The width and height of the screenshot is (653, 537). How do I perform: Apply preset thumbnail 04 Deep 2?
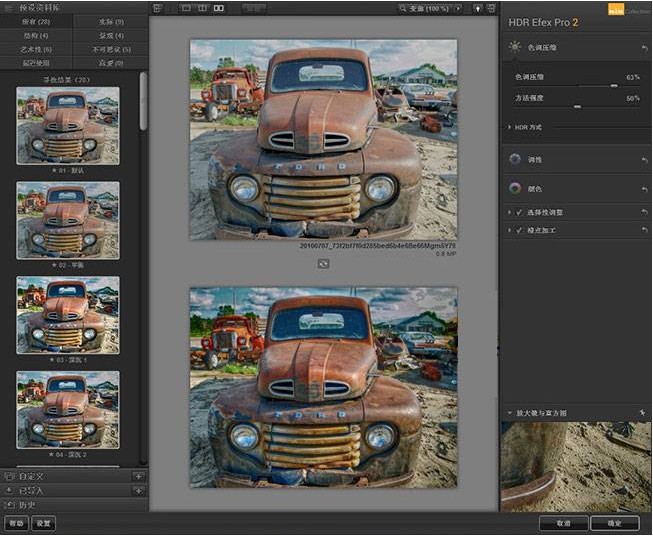point(68,410)
